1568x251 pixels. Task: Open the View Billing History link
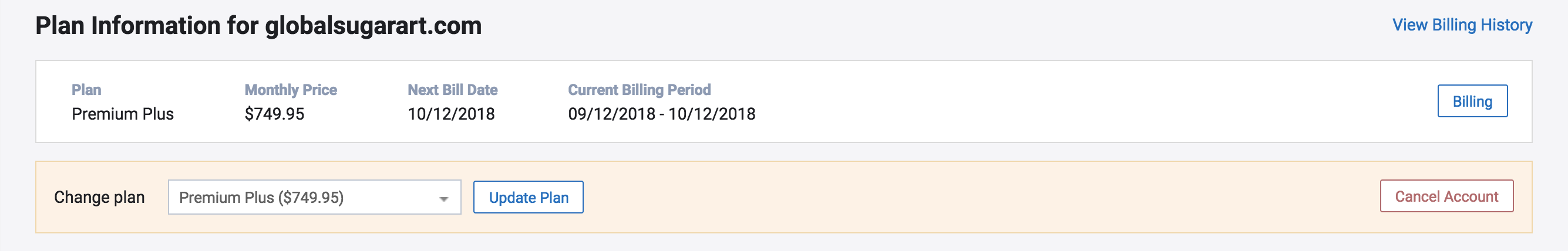pyautogui.click(x=1462, y=25)
